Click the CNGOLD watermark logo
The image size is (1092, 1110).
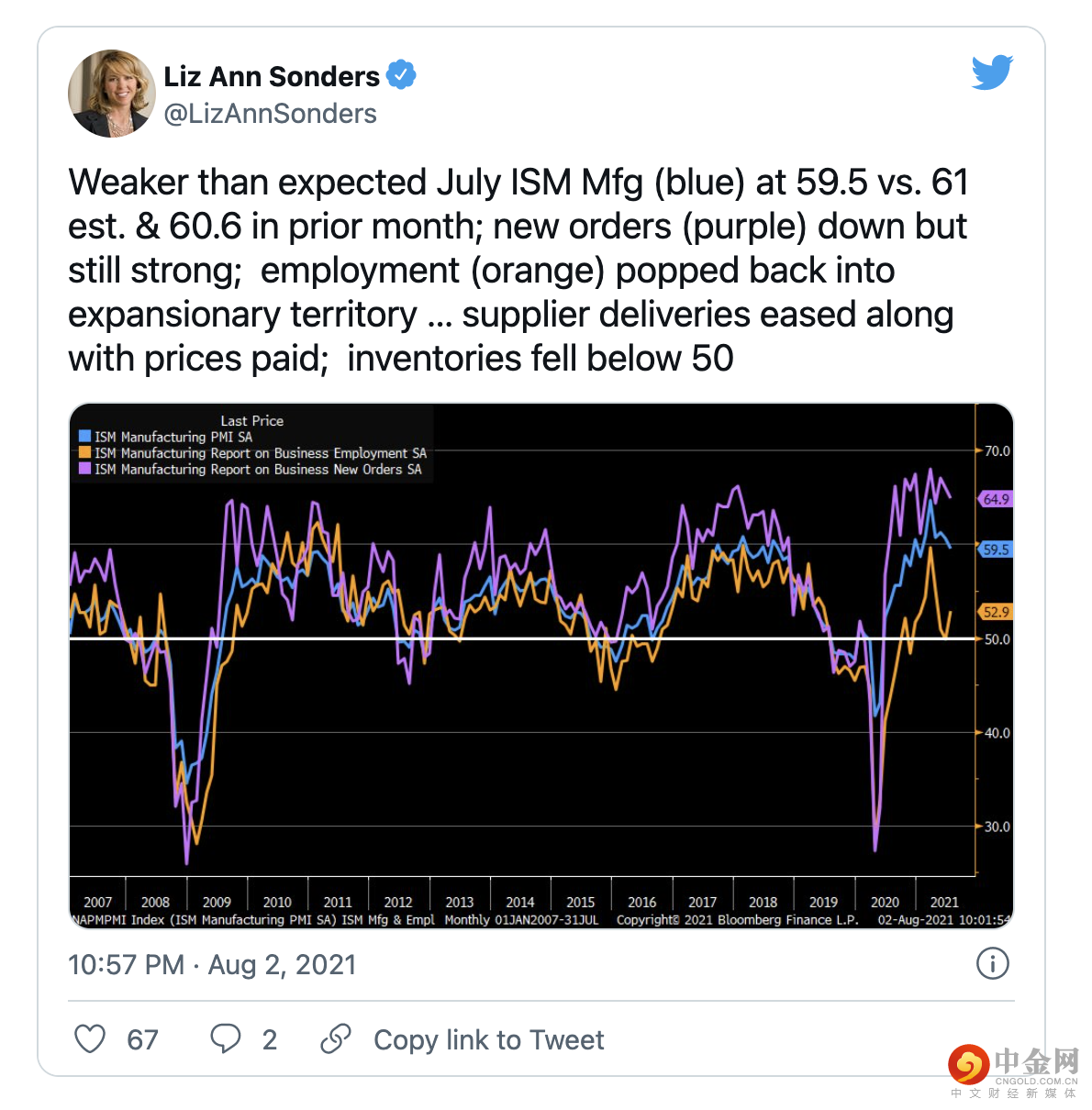pos(1013,1069)
